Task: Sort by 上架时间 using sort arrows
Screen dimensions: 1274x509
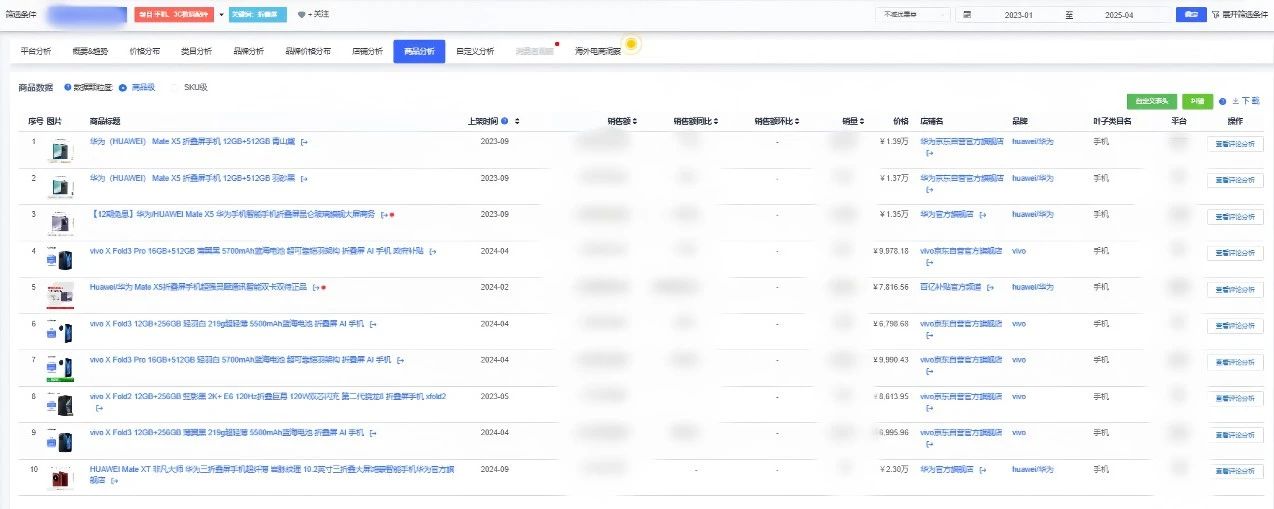Action: (516, 121)
